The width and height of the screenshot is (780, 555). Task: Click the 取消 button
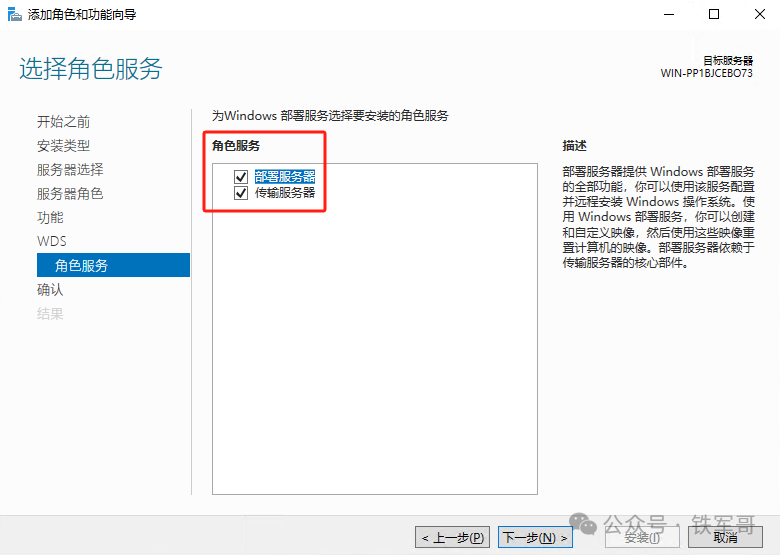click(x=725, y=537)
